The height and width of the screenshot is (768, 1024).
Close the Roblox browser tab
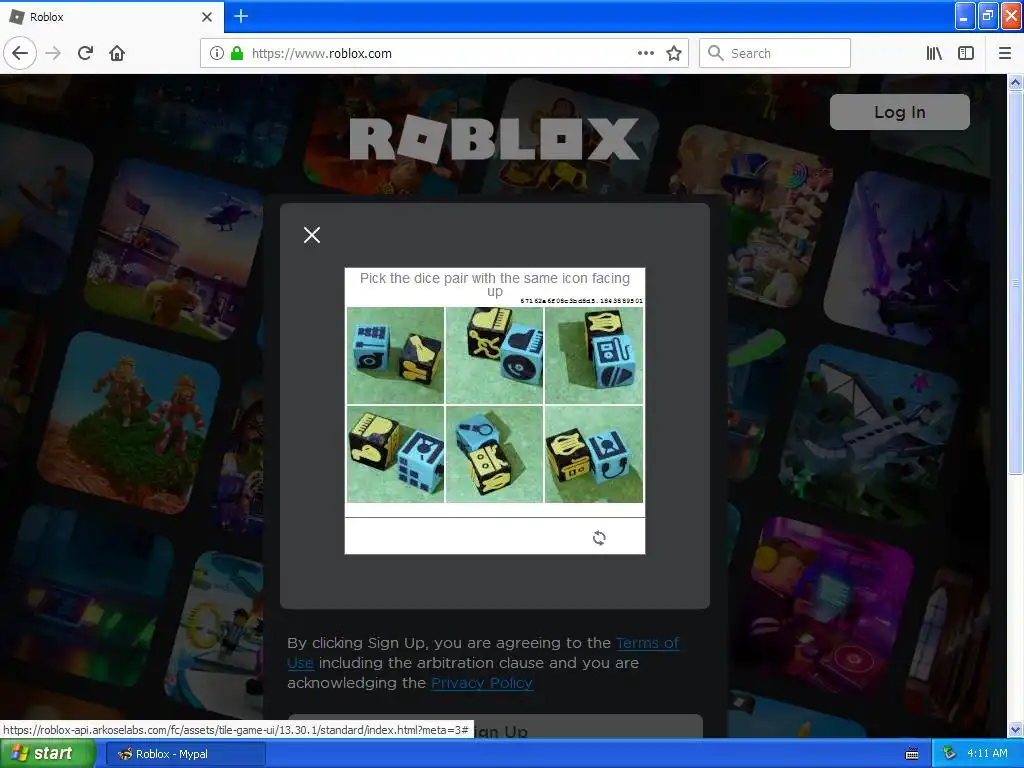click(x=207, y=17)
